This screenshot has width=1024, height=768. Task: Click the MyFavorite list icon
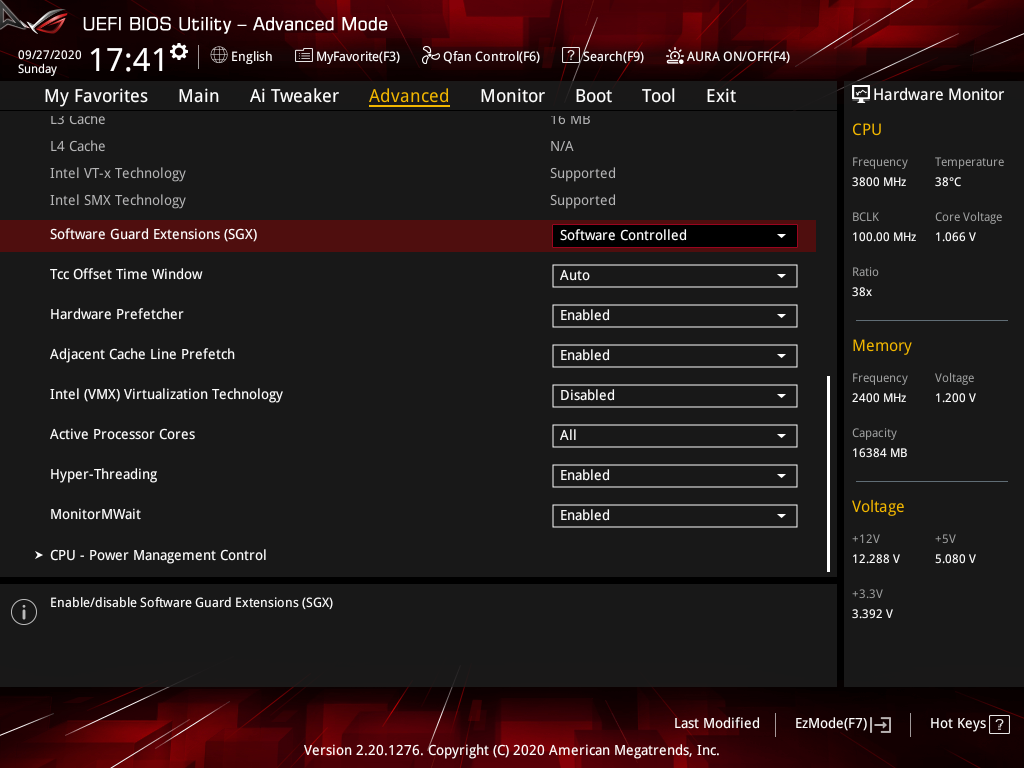click(303, 56)
